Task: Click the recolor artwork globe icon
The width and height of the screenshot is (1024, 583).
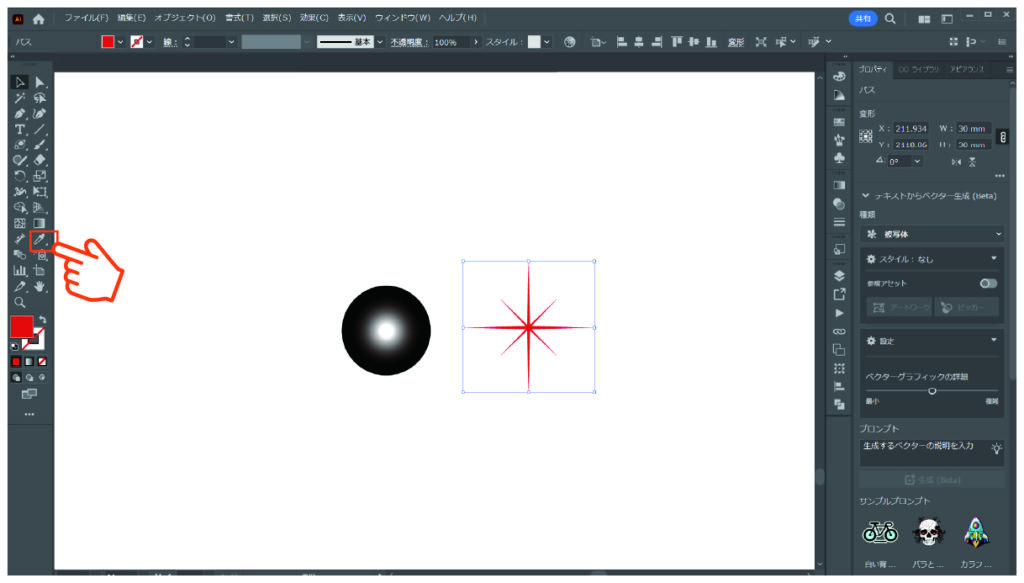Action: [x=569, y=42]
